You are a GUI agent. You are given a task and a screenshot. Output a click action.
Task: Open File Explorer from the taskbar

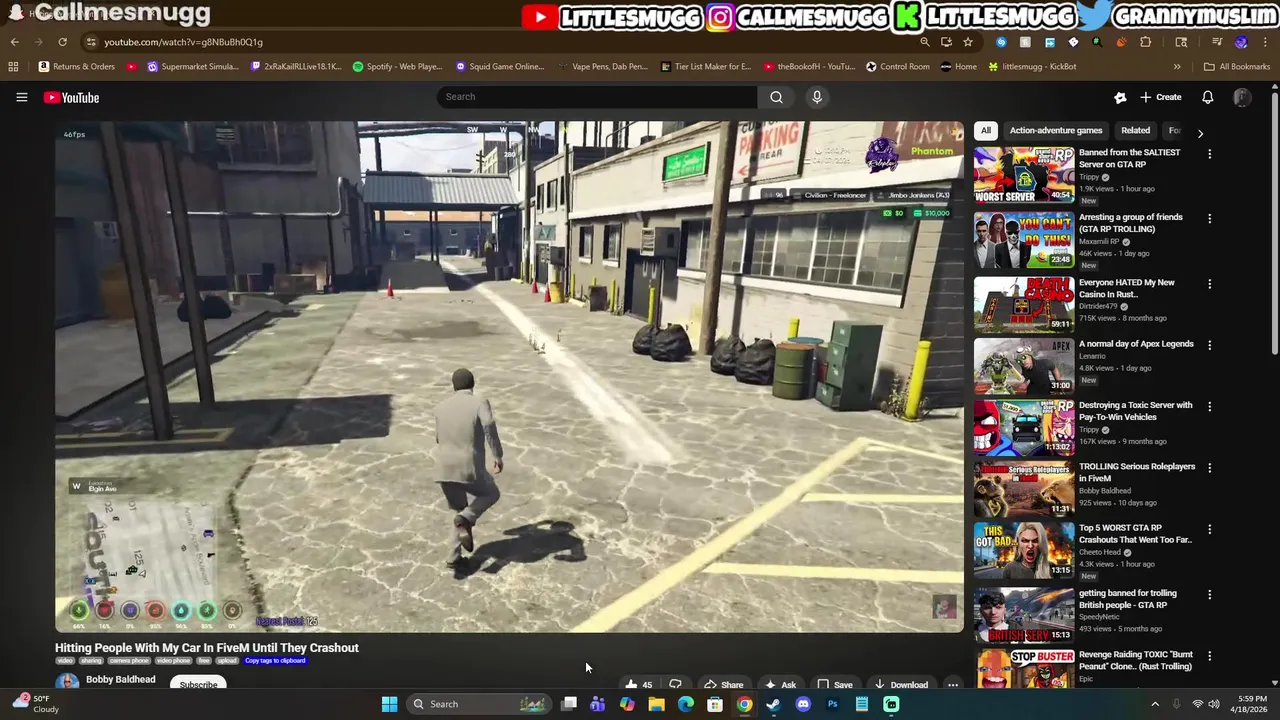pos(656,704)
